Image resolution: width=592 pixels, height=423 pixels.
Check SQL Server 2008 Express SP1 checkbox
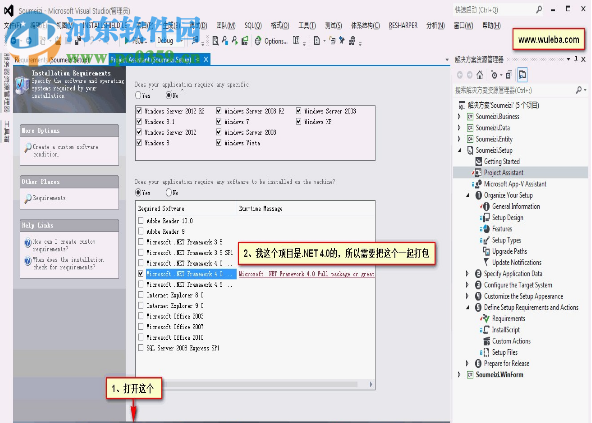[x=141, y=347]
